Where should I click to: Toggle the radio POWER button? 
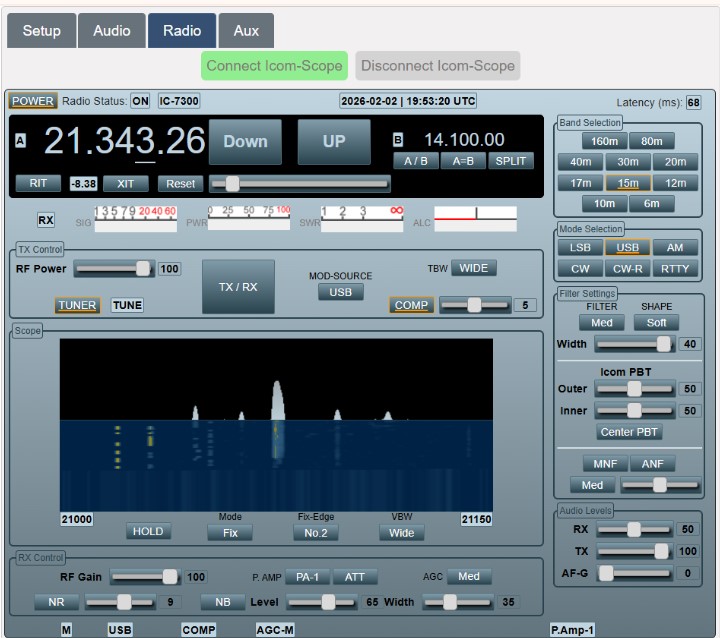(x=33, y=101)
